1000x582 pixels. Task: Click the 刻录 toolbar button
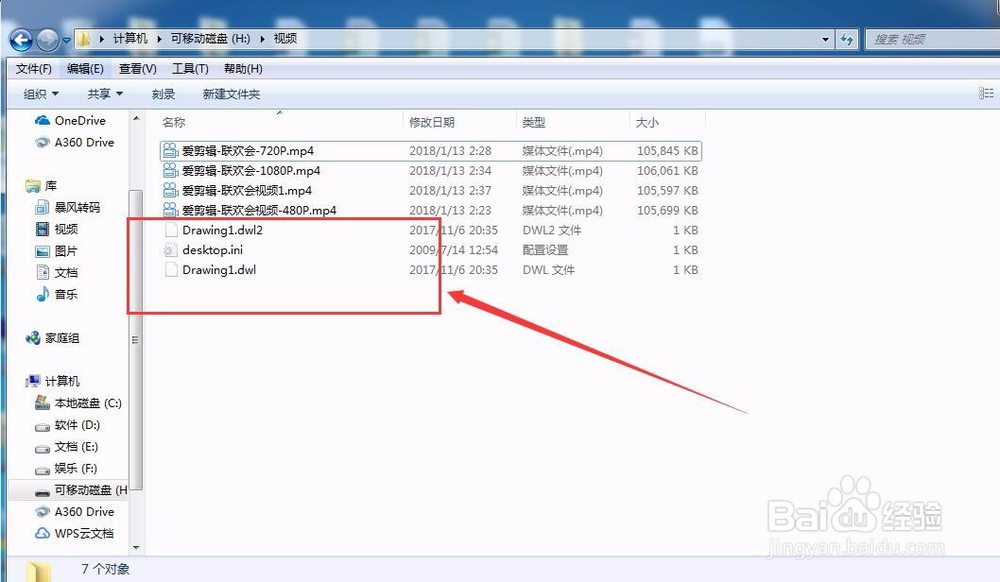pos(163,94)
